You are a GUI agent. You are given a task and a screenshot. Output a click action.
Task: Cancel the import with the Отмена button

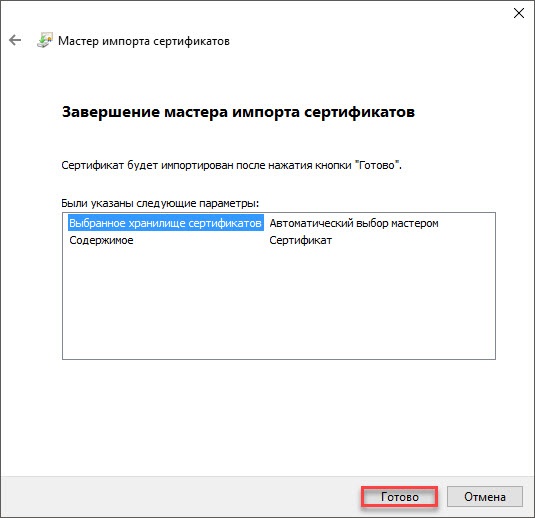click(485, 497)
